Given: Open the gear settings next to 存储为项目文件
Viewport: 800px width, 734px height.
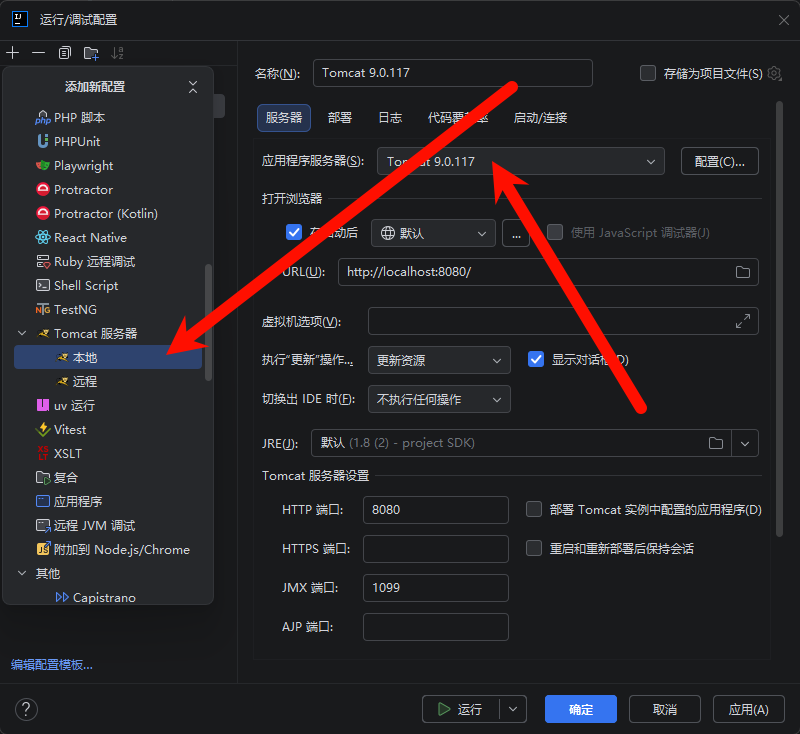Looking at the screenshot, I should (774, 73).
